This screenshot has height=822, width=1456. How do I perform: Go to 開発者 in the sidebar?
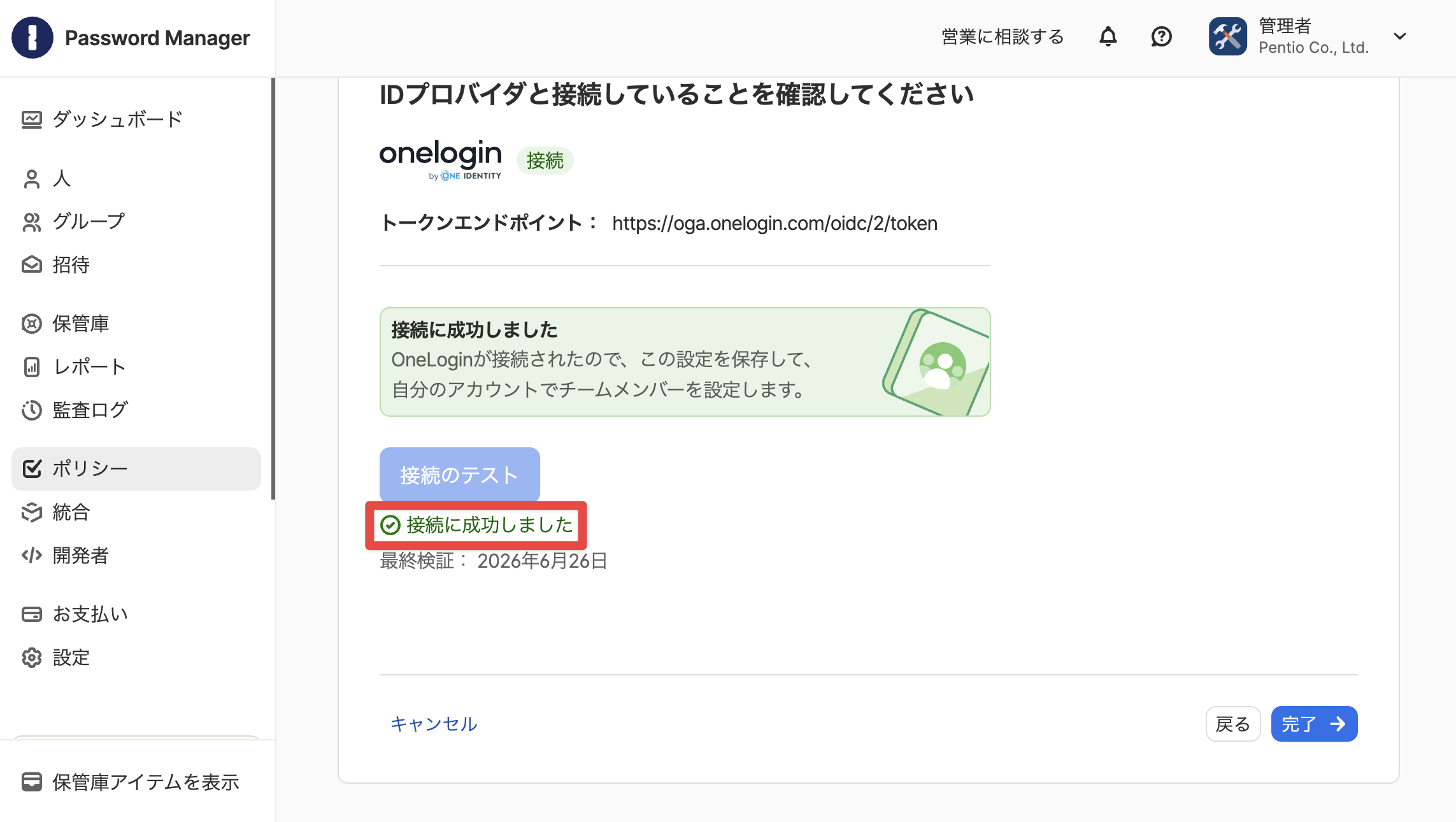coord(136,556)
